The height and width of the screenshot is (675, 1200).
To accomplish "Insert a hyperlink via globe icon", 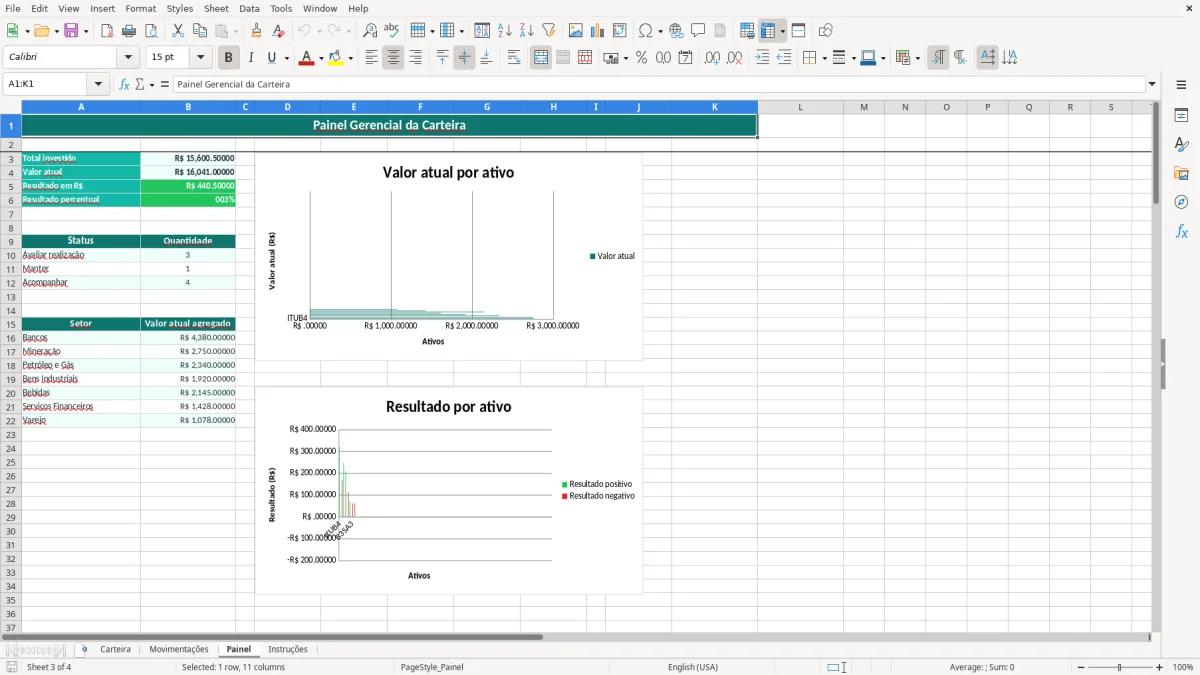I will (x=676, y=31).
